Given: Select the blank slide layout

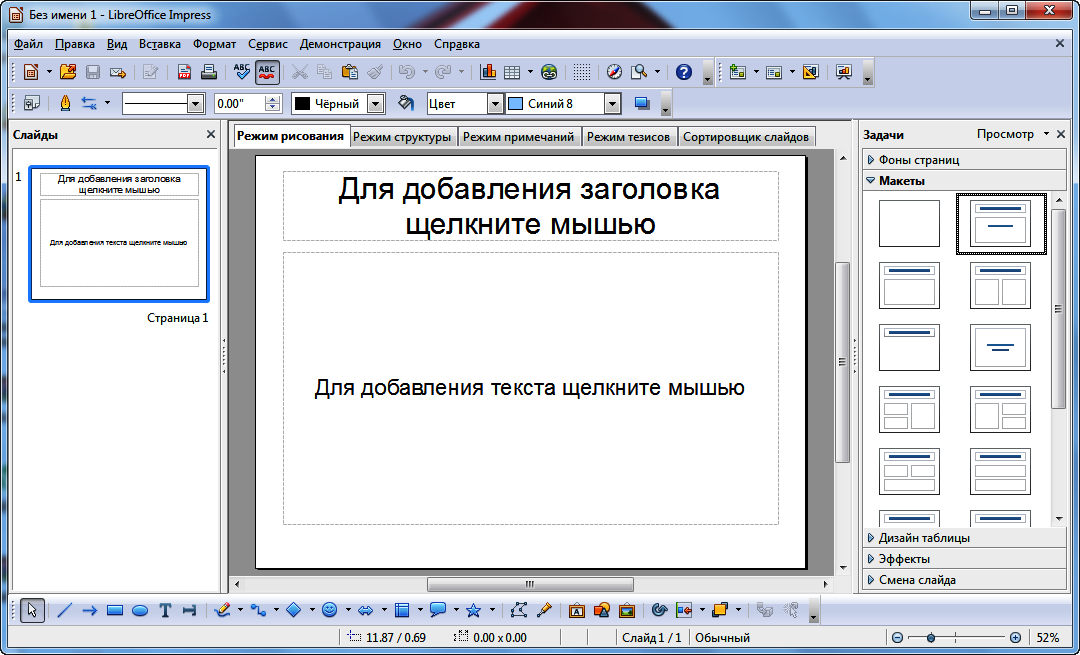Looking at the screenshot, I should click(909, 223).
